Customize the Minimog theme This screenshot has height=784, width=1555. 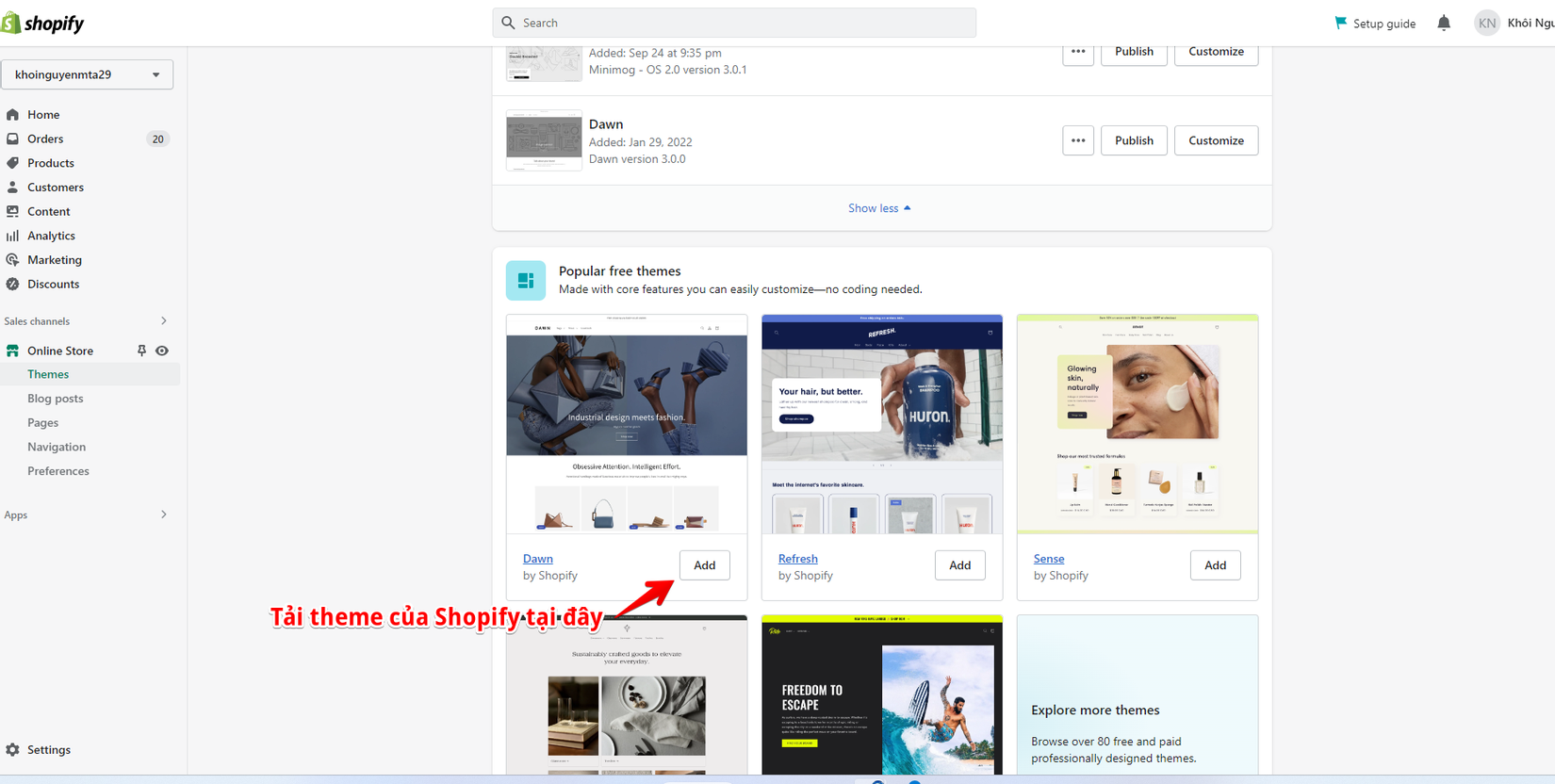click(x=1216, y=52)
